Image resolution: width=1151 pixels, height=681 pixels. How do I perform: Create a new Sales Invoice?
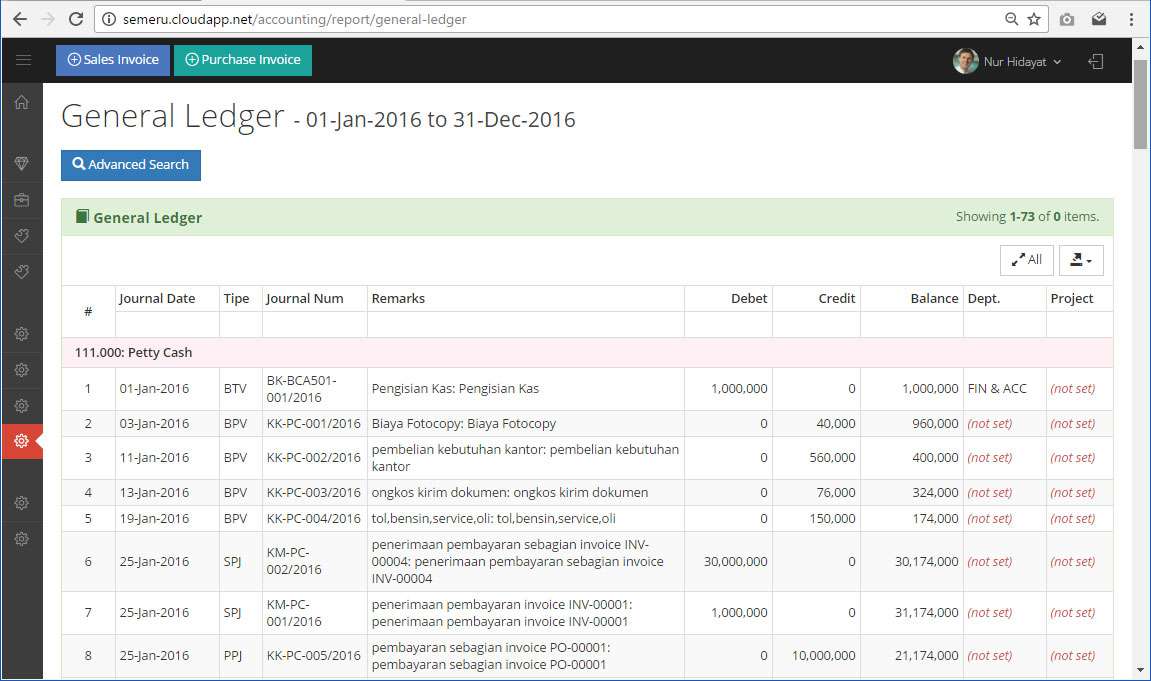[113, 60]
